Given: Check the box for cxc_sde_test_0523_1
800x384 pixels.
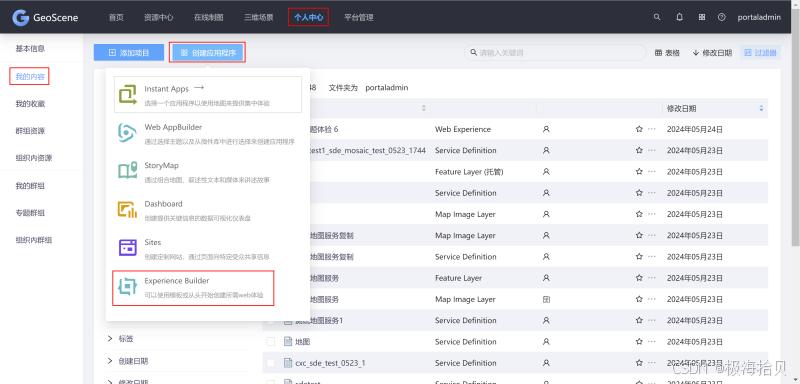Looking at the screenshot, I should coord(271,363).
